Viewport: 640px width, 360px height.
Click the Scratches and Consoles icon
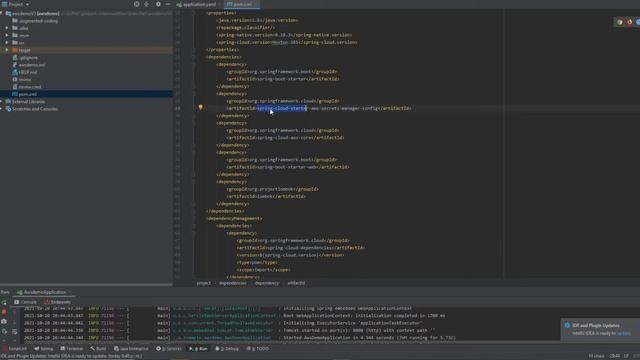(8, 109)
